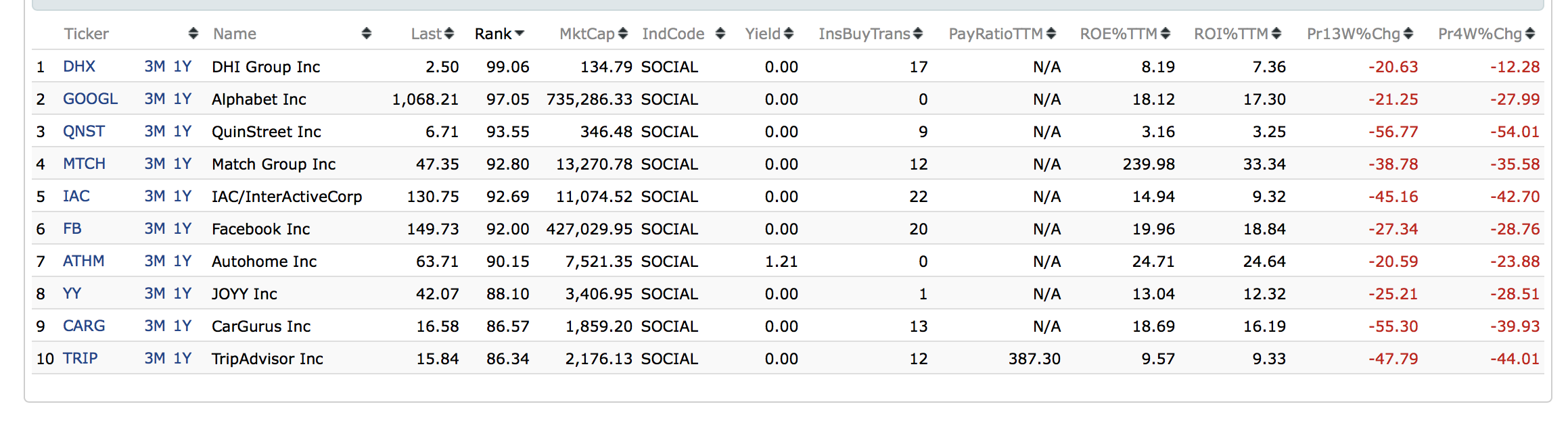View 3M chart for QNST
The image size is (1568, 423).
coord(154,132)
